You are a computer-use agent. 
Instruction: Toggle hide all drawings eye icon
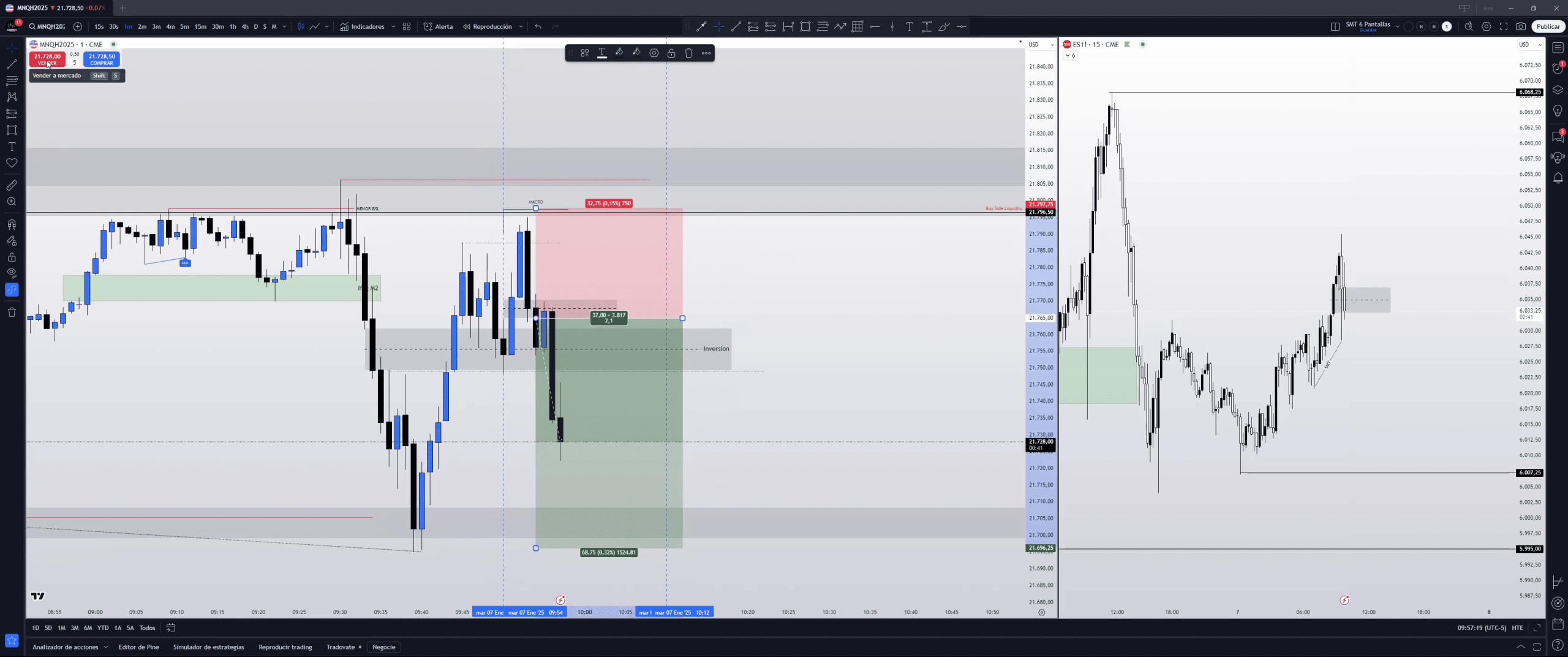(12, 273)
